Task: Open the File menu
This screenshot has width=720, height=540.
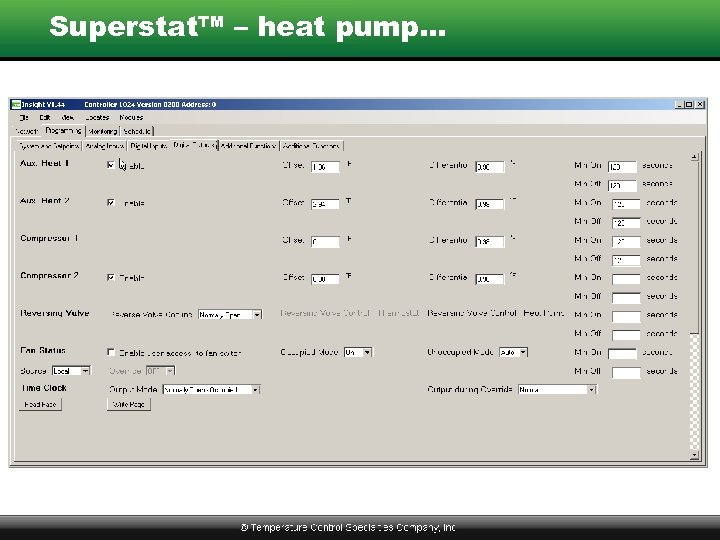Action: click(24, 118)
